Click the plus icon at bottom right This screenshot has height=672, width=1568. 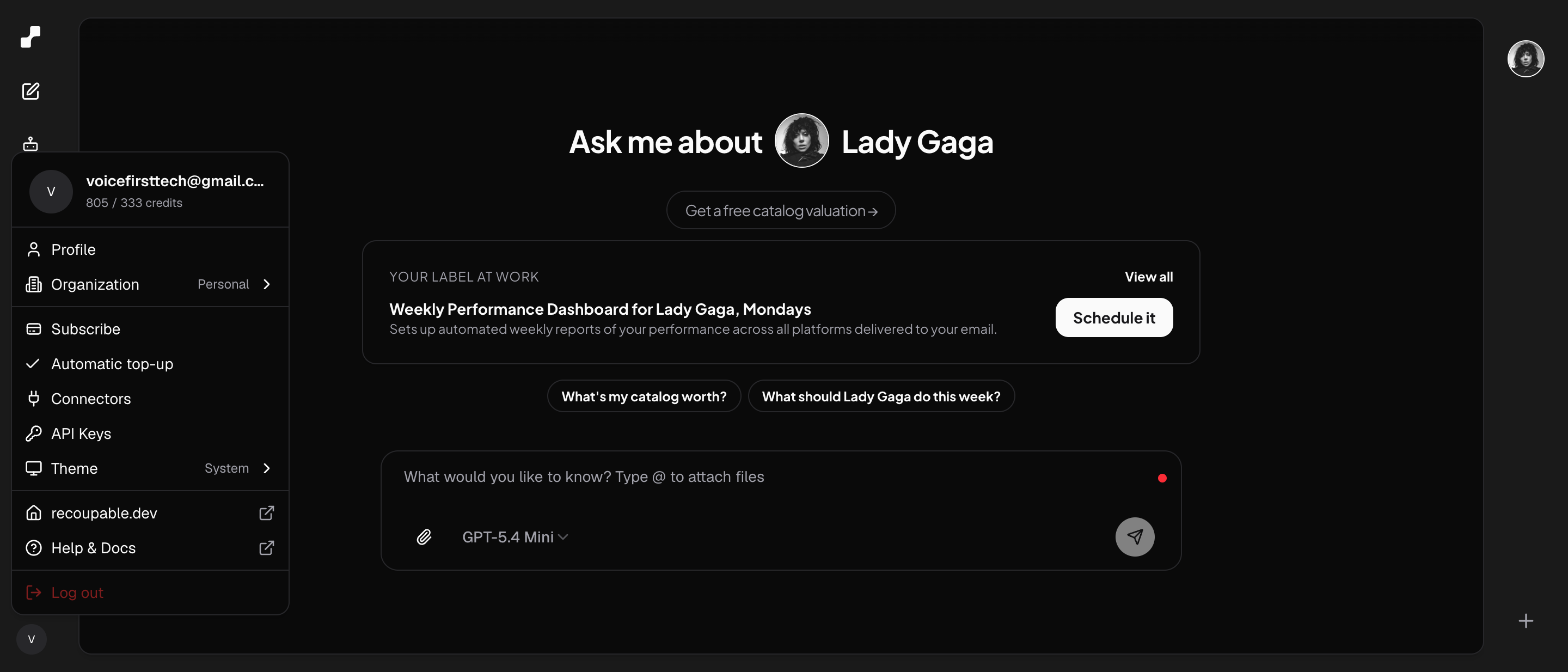1526,621
